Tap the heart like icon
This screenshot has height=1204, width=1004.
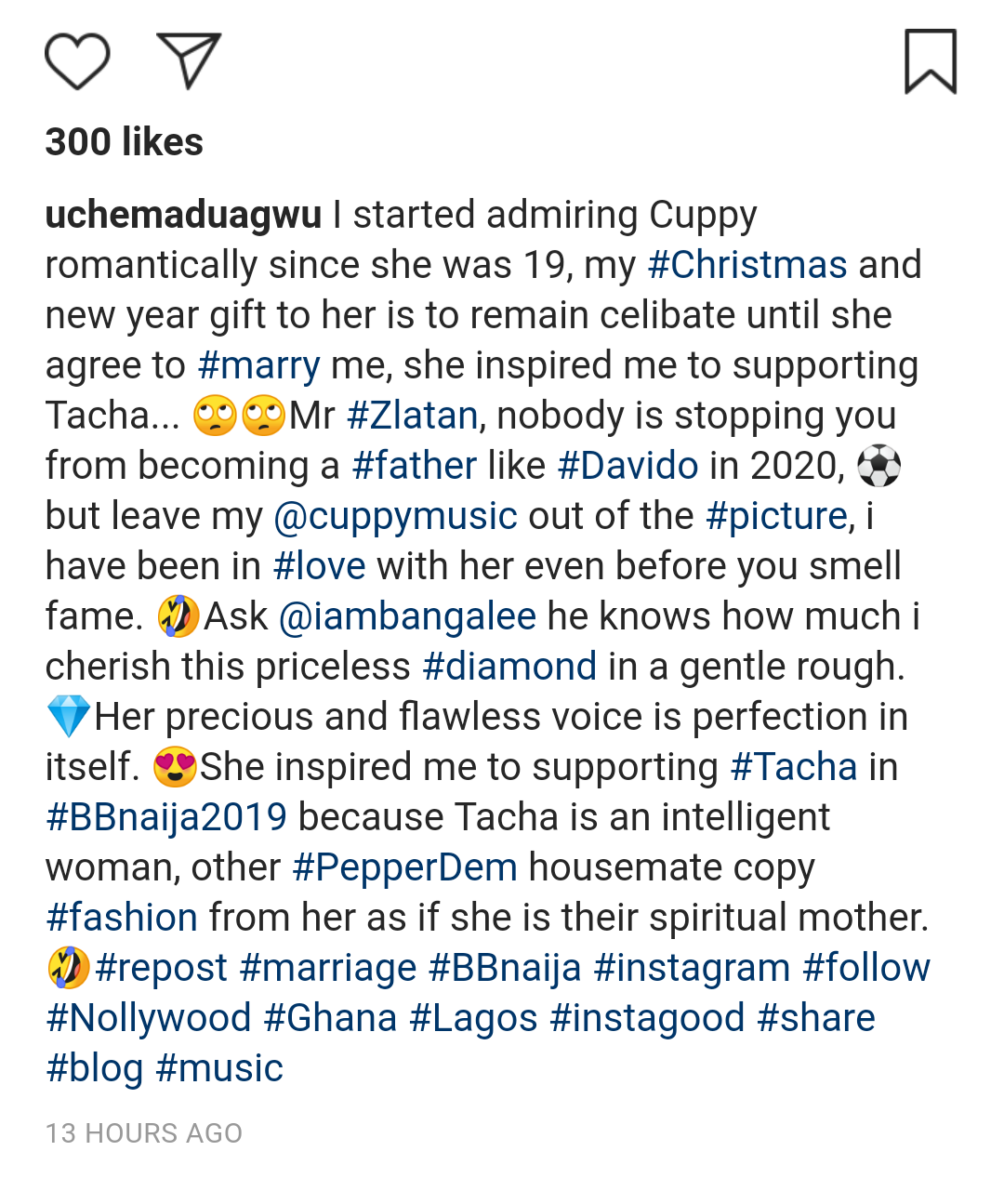point(77,61)
